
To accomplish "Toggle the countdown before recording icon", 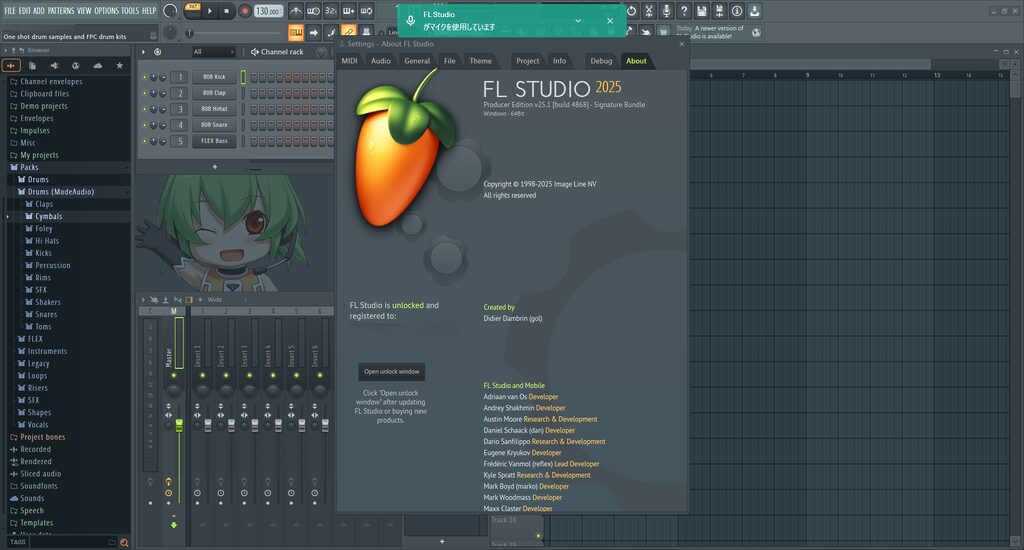I will (331, 11).
